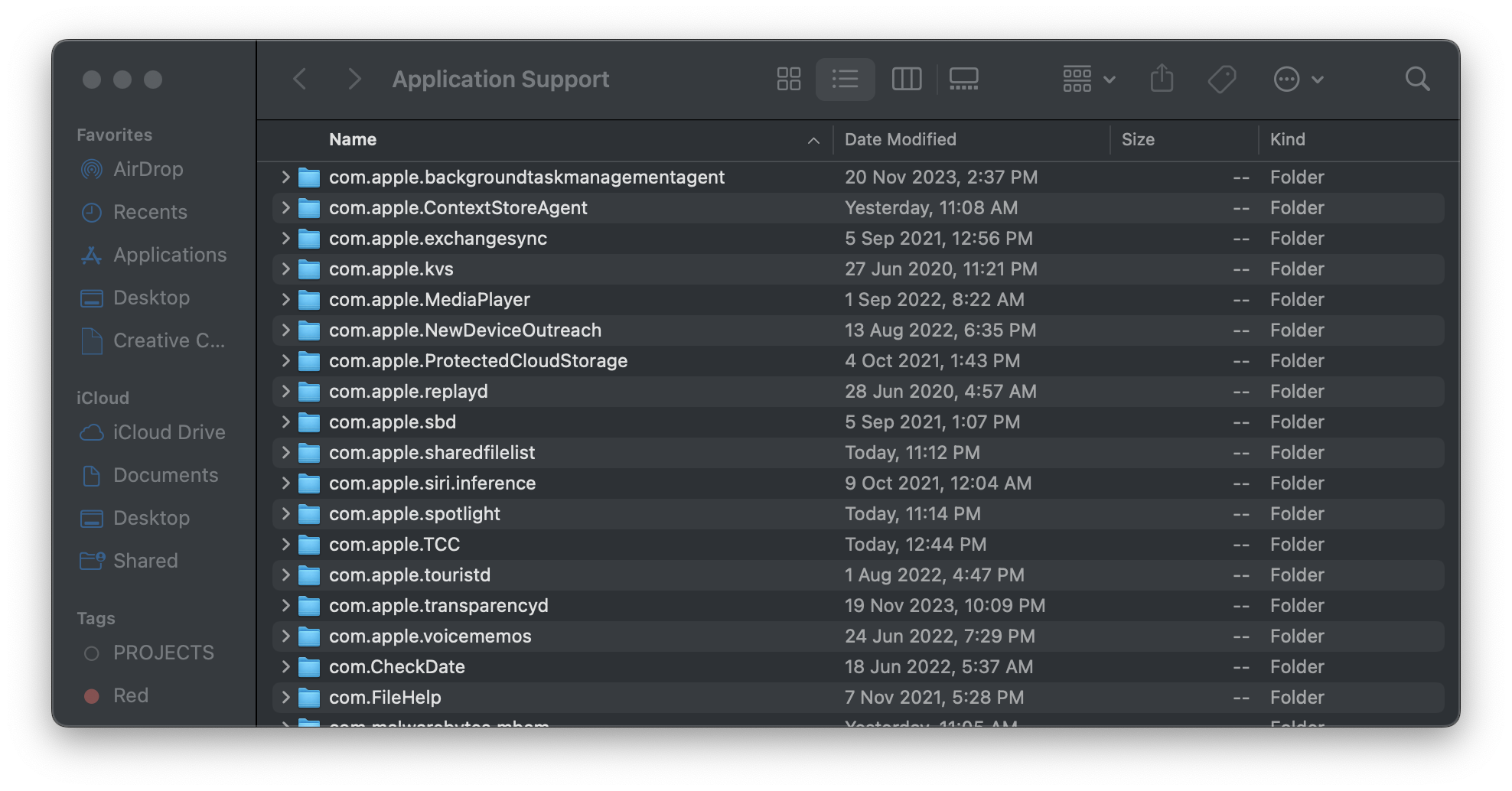This screenshot has width=1512, height=791.
Task: Select the Red tag in sidebar
Action: tap(130, 695)
